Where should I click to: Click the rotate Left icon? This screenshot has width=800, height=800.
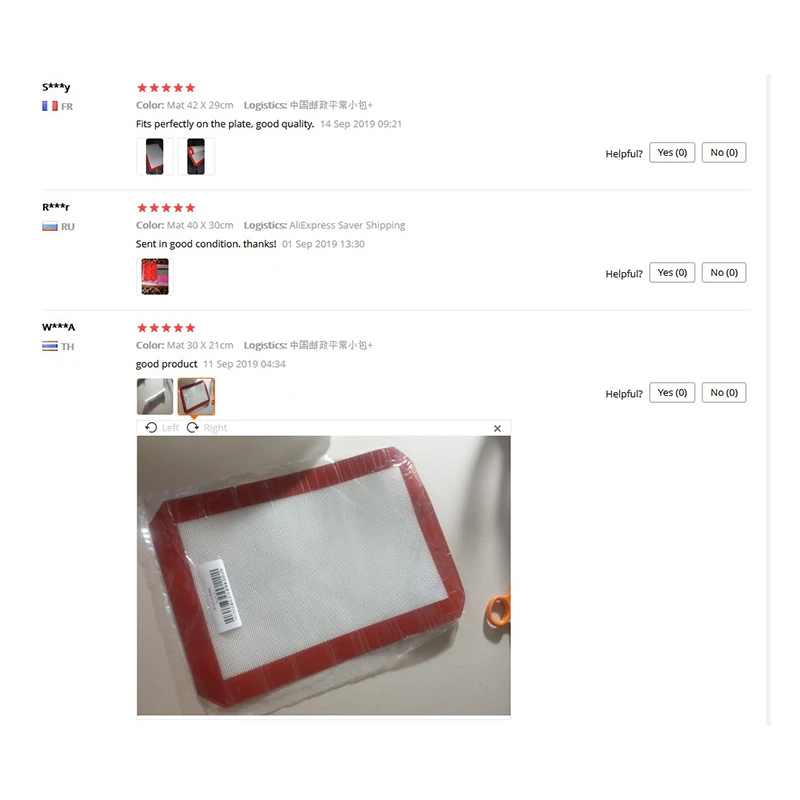(151, 428)
